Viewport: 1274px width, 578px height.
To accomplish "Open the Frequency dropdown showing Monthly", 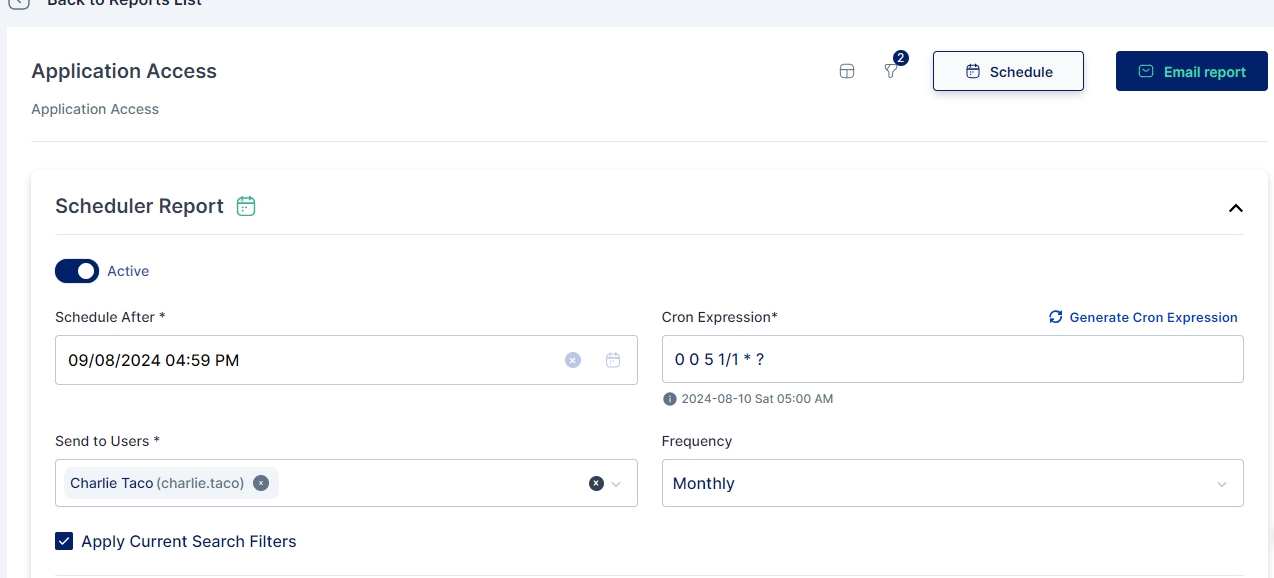I will pyautogui.click(x=952, y=483).
